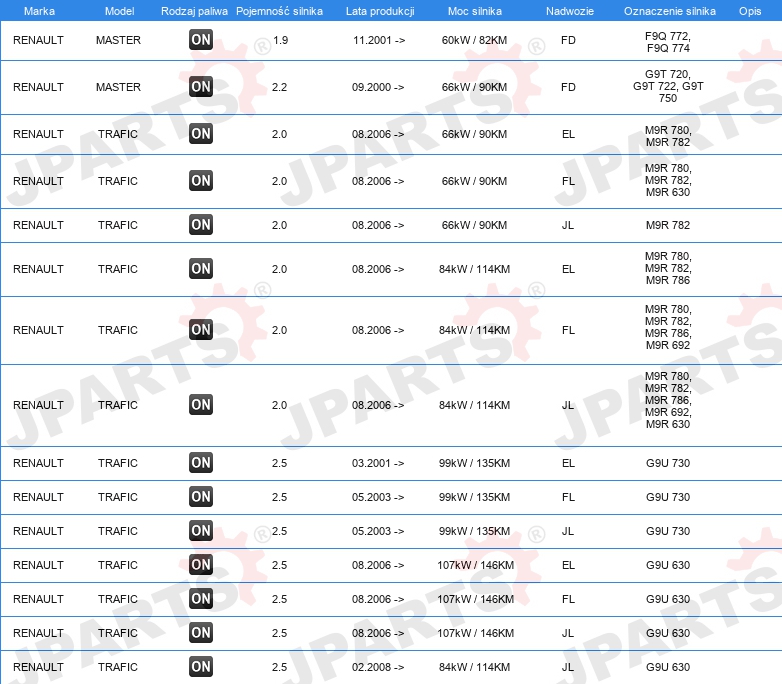Click the Opis column header

point(750,11)
